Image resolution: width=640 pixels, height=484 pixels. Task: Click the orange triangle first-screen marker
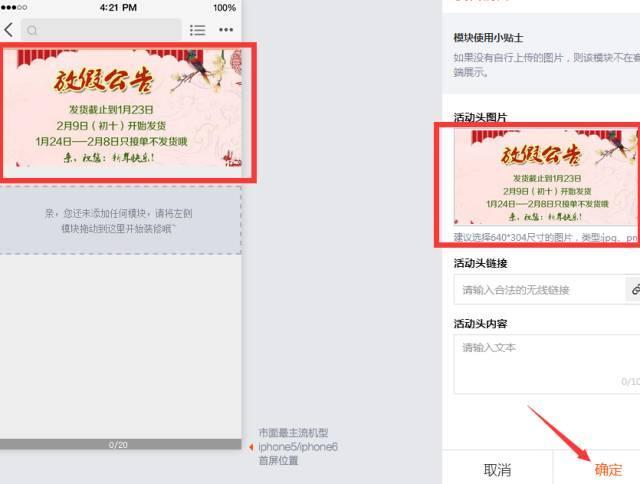[x=251, y=446]
